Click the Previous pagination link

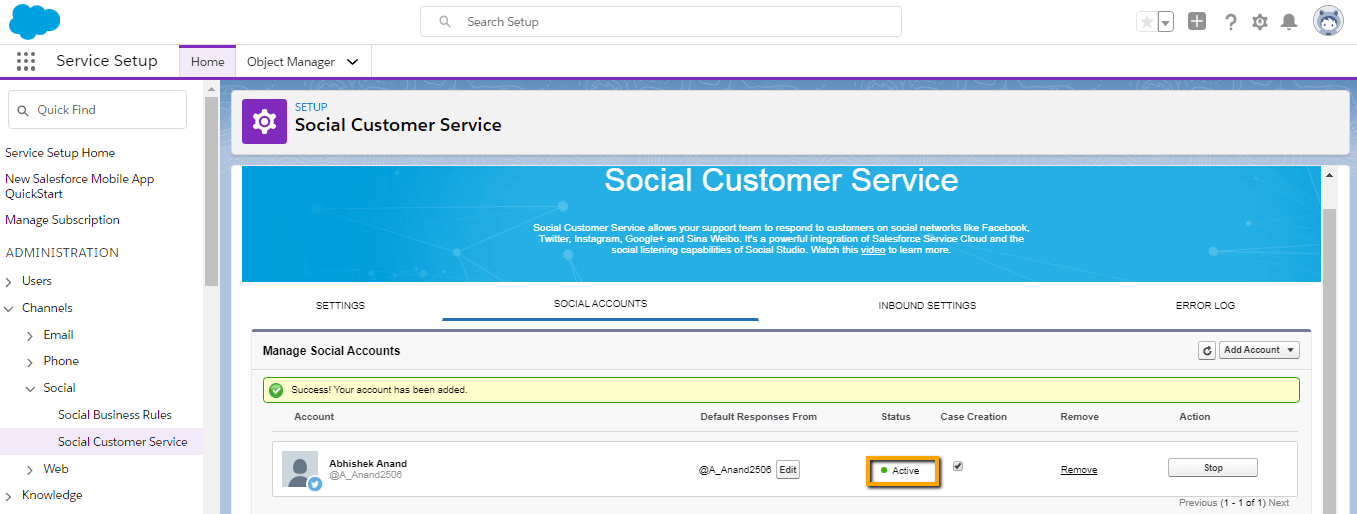coord(1198,503)
